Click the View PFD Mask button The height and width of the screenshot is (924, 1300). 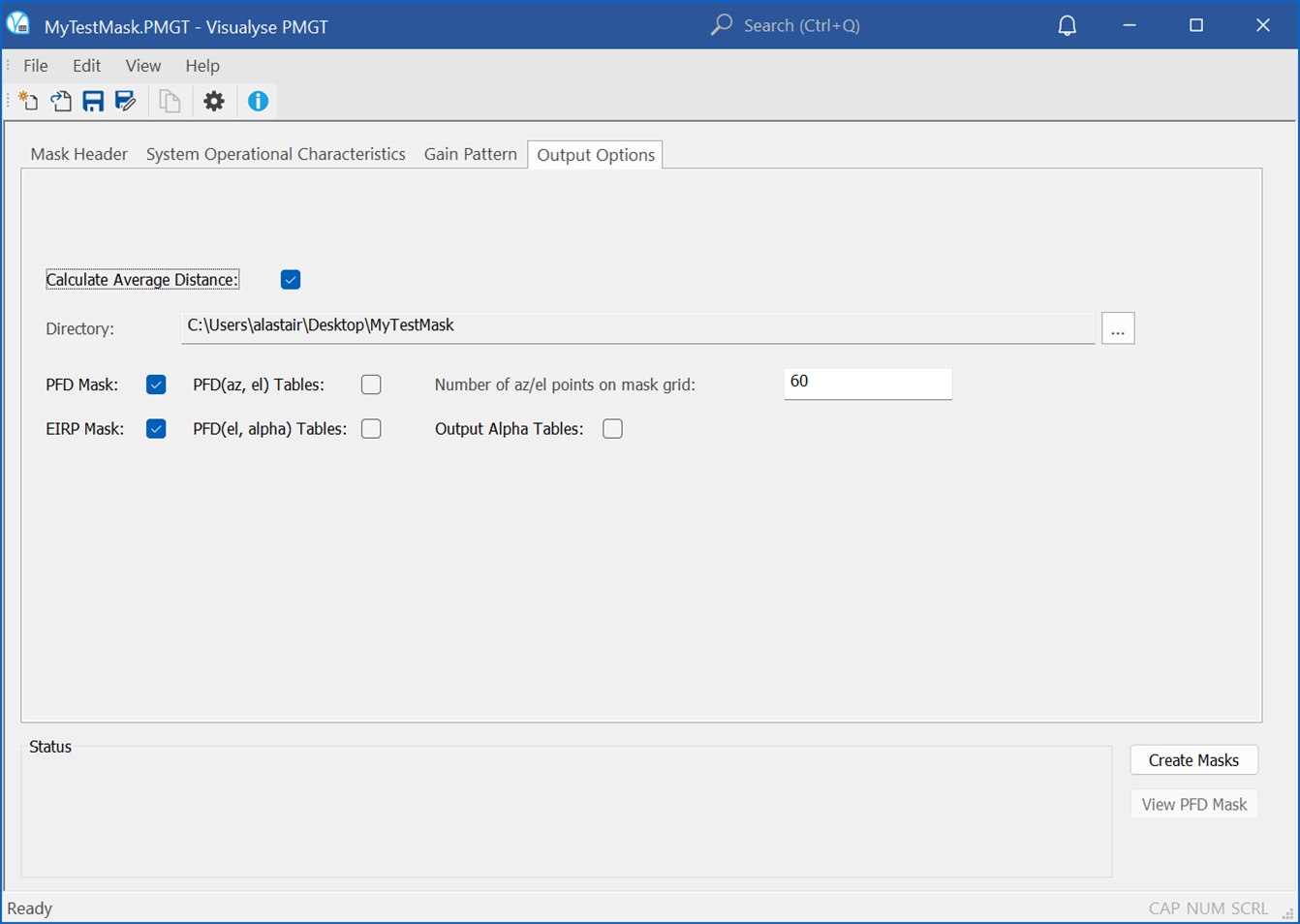(x=1193, y=804)
